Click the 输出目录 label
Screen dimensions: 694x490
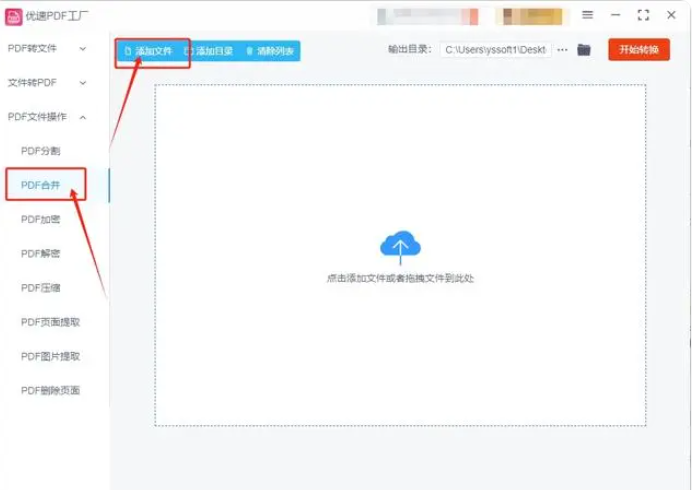409,49
